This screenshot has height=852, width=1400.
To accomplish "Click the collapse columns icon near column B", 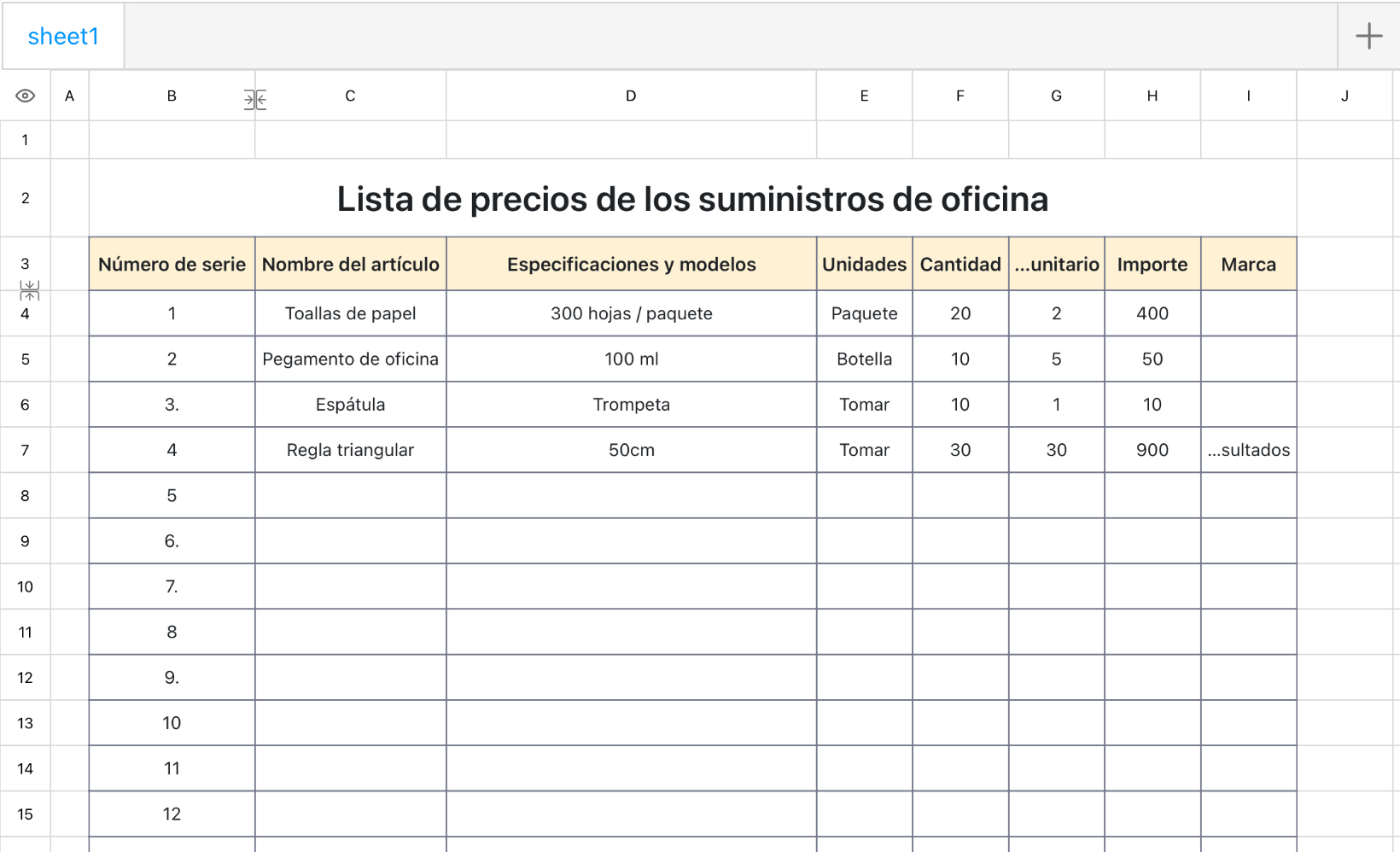I will pos(255,100).
